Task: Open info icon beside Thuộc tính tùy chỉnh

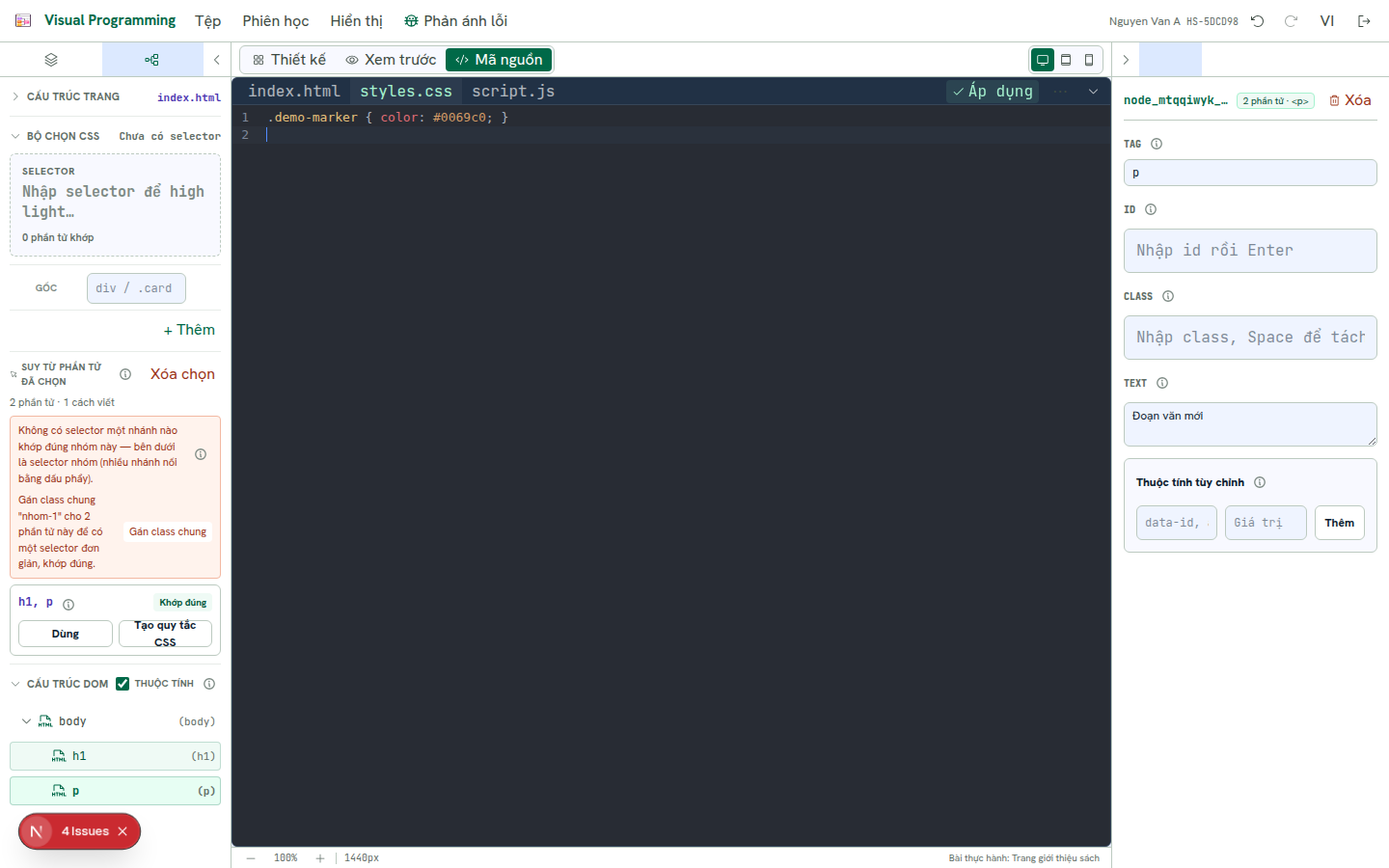Action: point(1260,482)
